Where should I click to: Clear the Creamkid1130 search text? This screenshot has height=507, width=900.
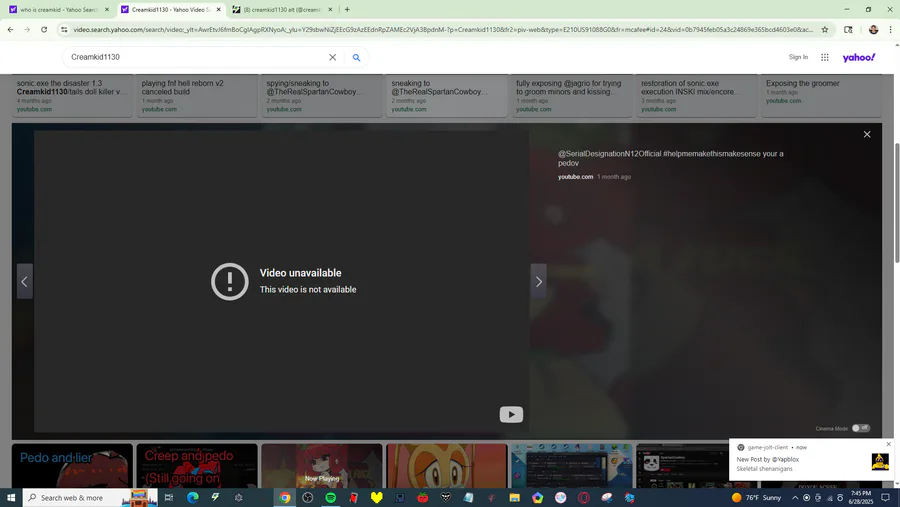[x=332, y=57]
